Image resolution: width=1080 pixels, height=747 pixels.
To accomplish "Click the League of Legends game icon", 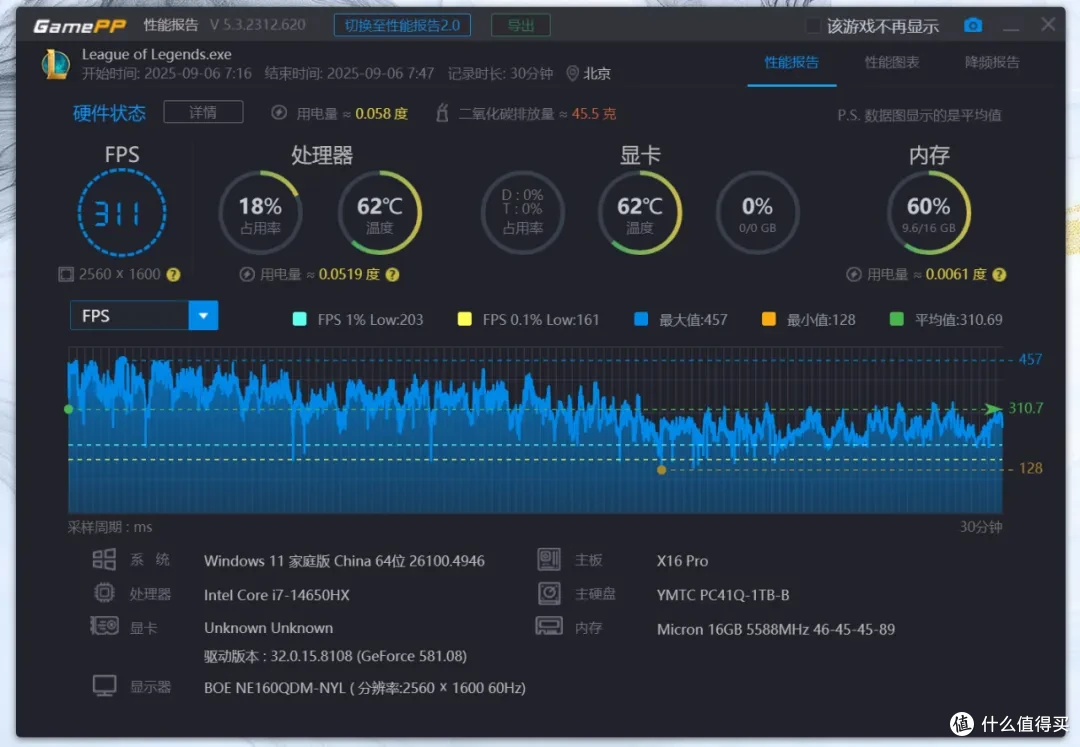I will click(56, 64).
